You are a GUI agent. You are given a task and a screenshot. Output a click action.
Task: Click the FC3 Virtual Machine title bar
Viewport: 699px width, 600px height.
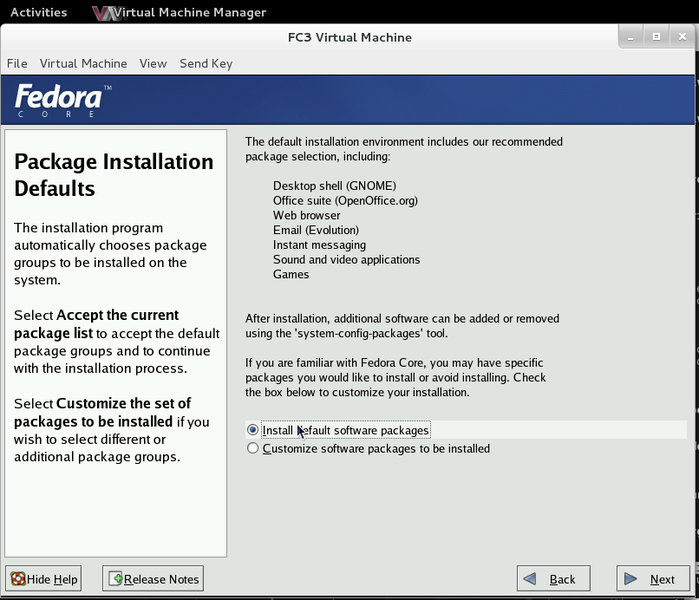(x=349, y=37)
